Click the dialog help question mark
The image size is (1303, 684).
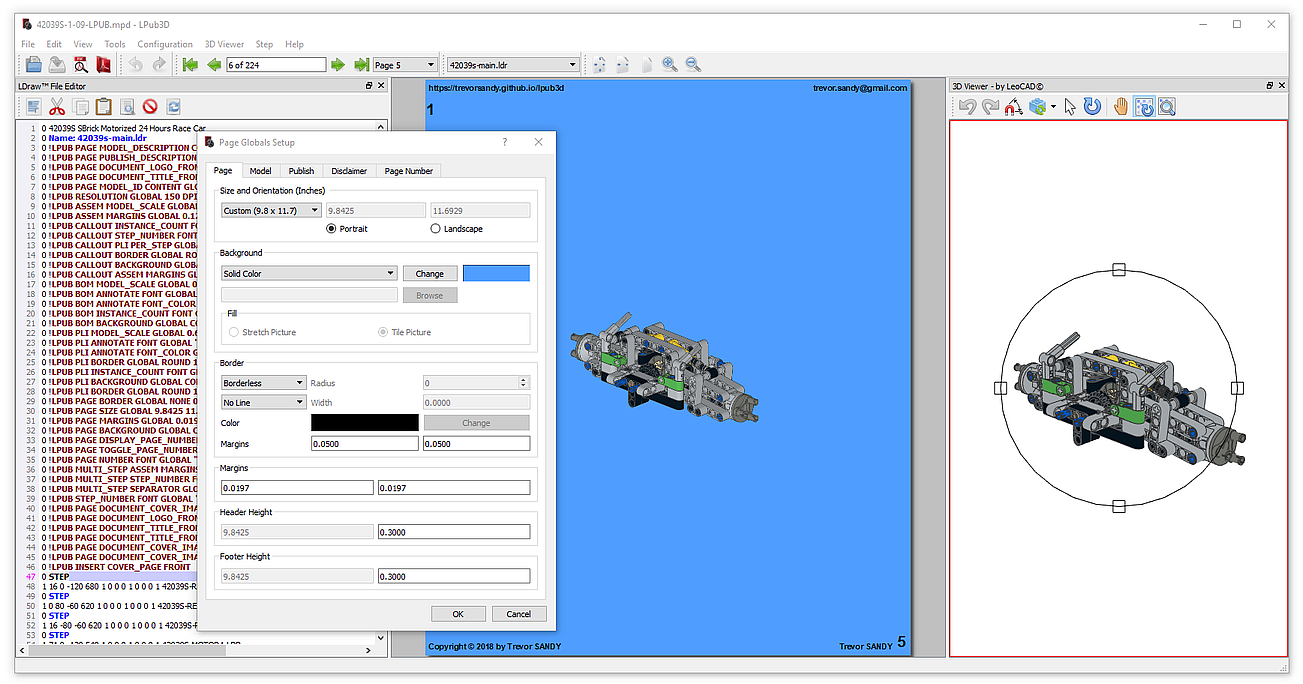504,142
